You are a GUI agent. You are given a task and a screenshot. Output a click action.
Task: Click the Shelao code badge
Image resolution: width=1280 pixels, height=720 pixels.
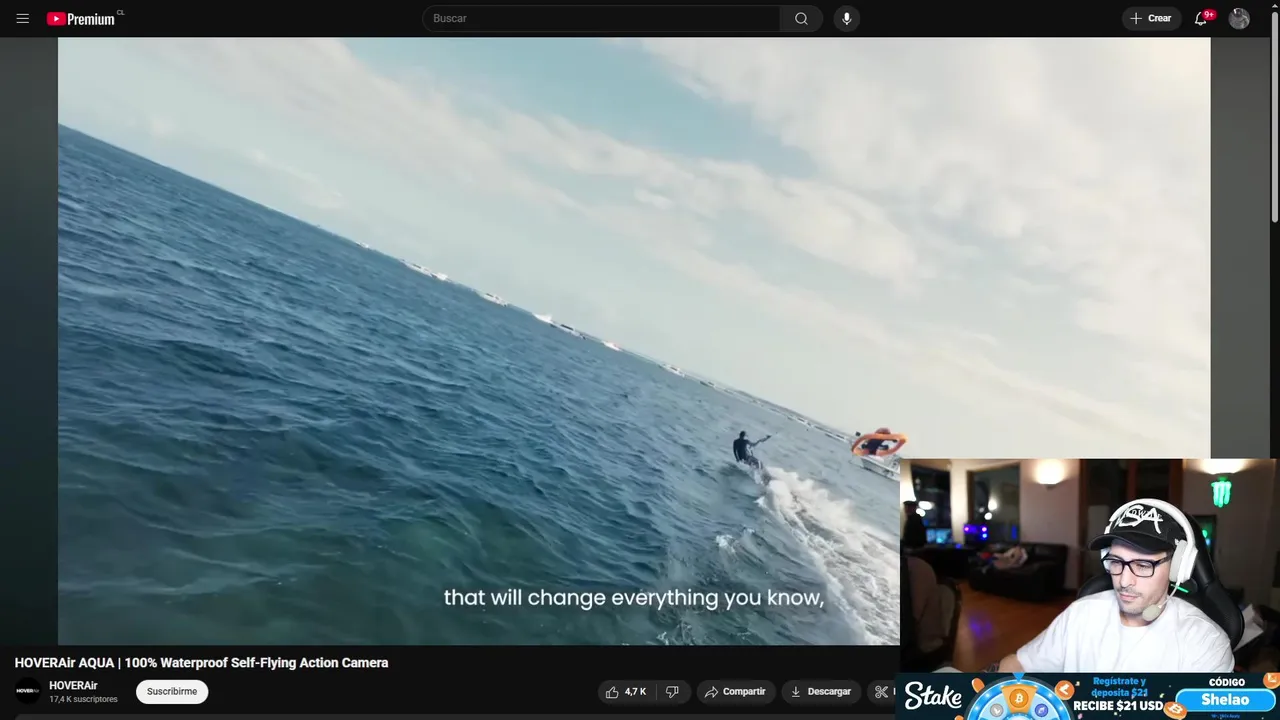point(1225,700)
